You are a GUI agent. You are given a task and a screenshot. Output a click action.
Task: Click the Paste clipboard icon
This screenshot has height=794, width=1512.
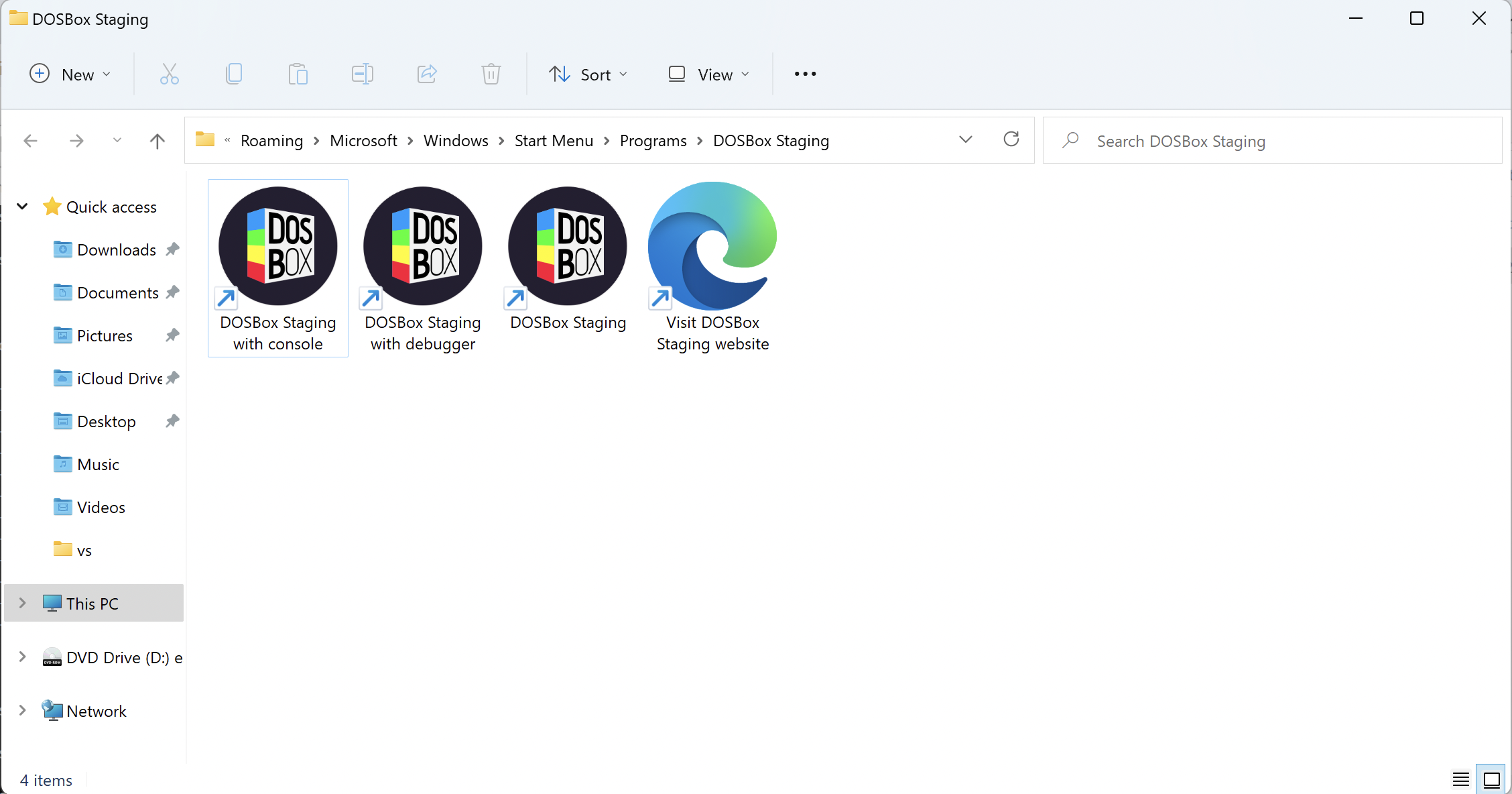click(298, 74)
